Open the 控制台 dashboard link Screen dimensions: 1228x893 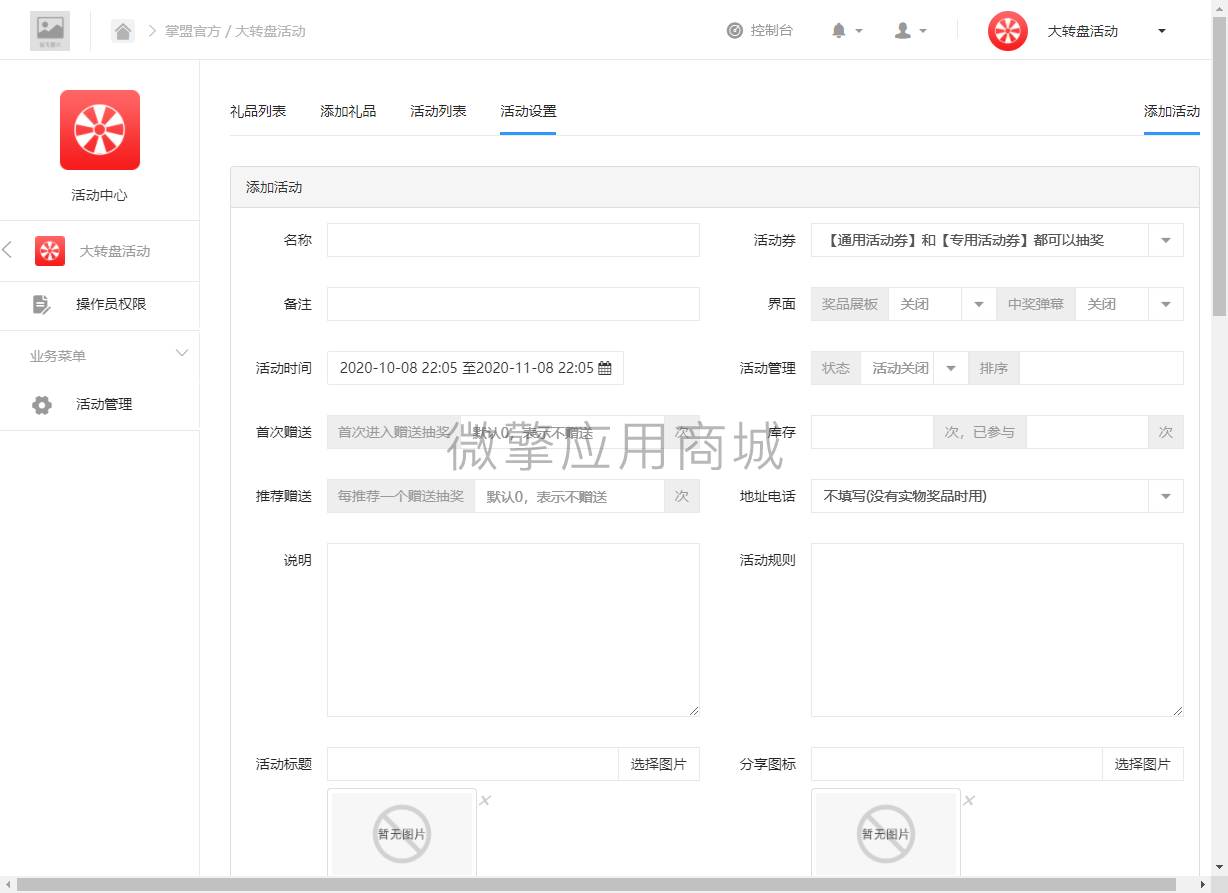coord(760,31)
